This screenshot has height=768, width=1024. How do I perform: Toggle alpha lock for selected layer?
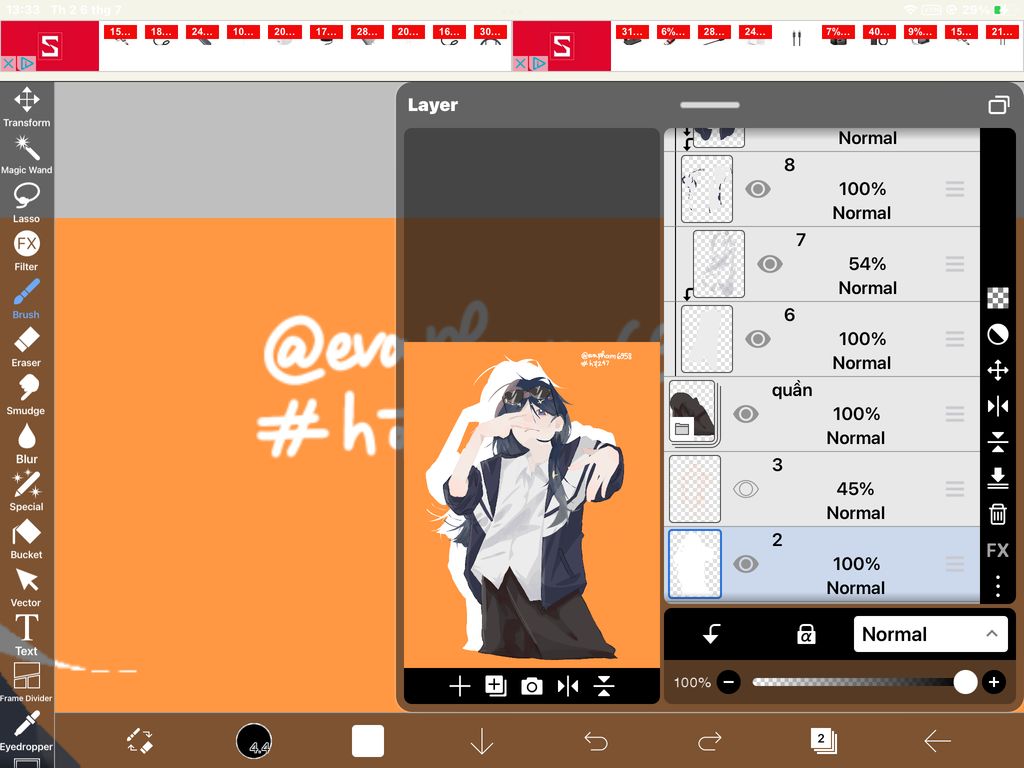[x=806, y=633]
